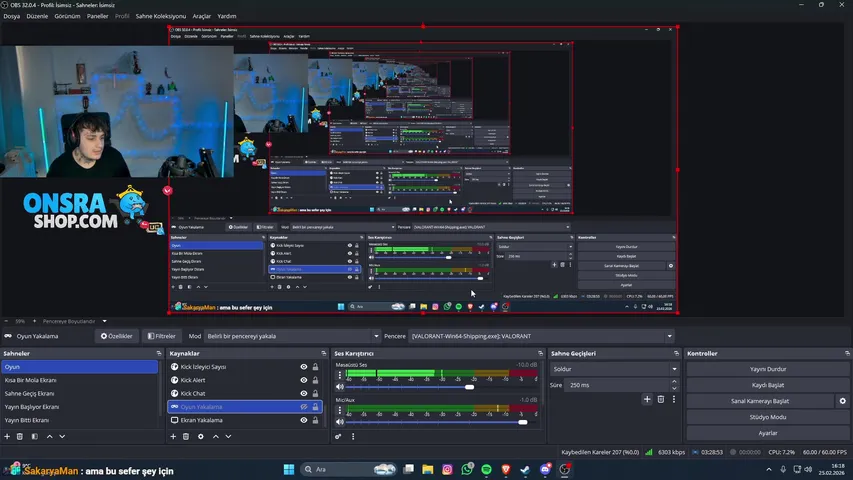853x480 pixels.
Task: Open Masaüstü Ses options three-dot menu
Action: pyautogui.click(x=340, y=375)
